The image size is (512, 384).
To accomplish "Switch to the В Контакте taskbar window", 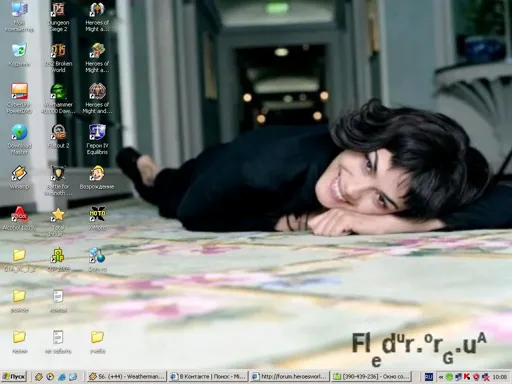I will point(208,377).
